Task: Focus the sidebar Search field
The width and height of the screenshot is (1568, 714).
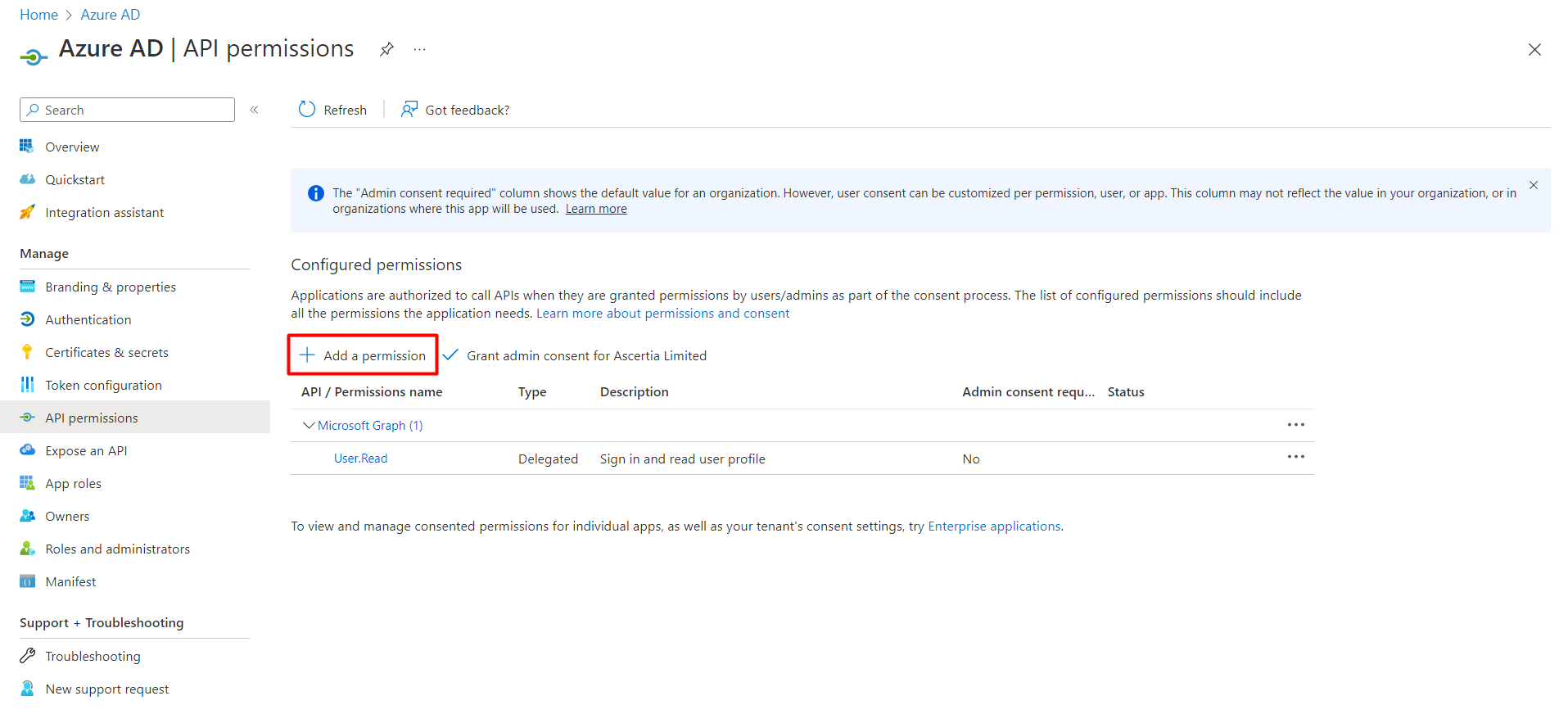Action: [x=127, y=110]
